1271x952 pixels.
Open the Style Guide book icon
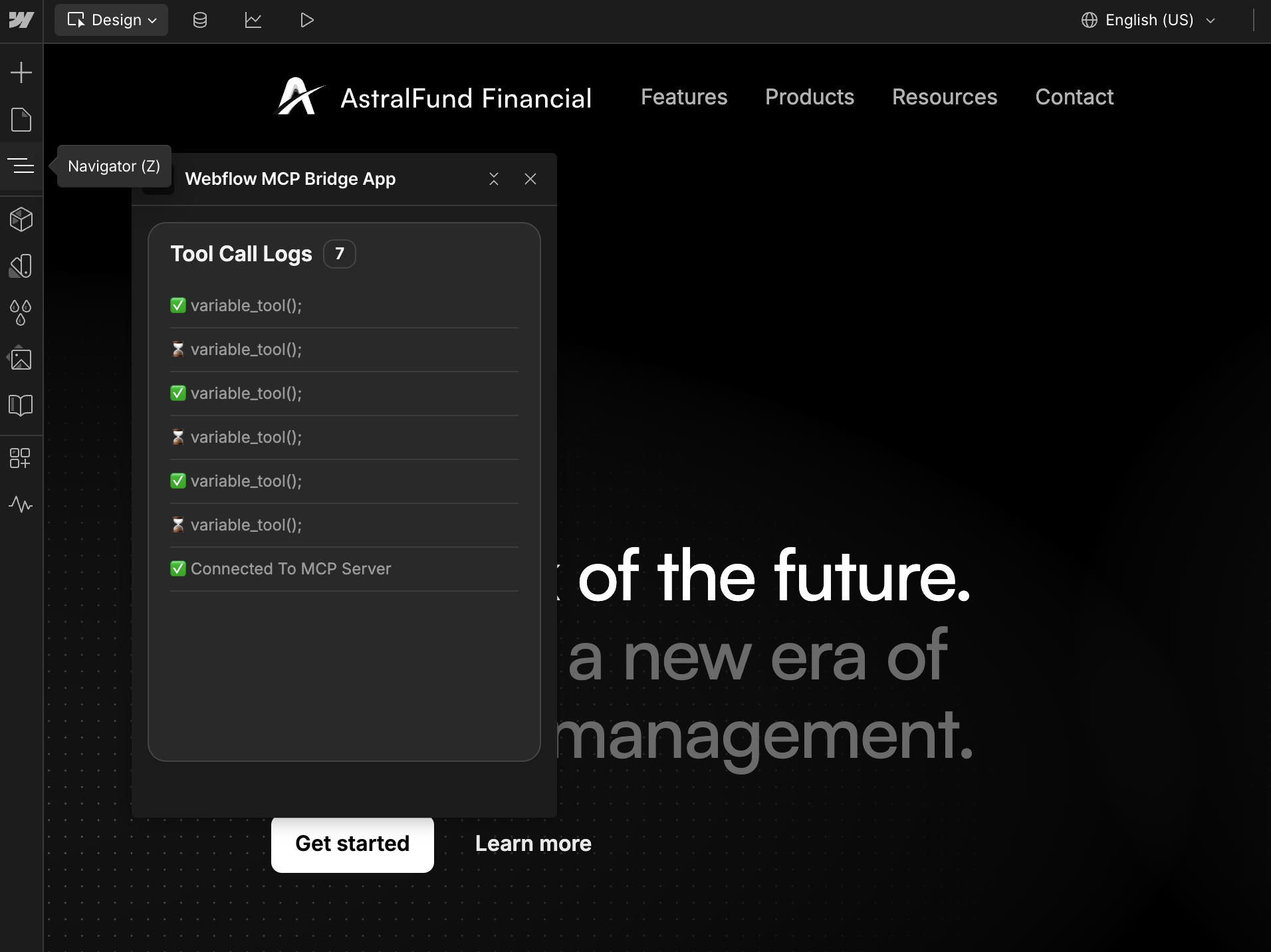(x=22, y=406)
